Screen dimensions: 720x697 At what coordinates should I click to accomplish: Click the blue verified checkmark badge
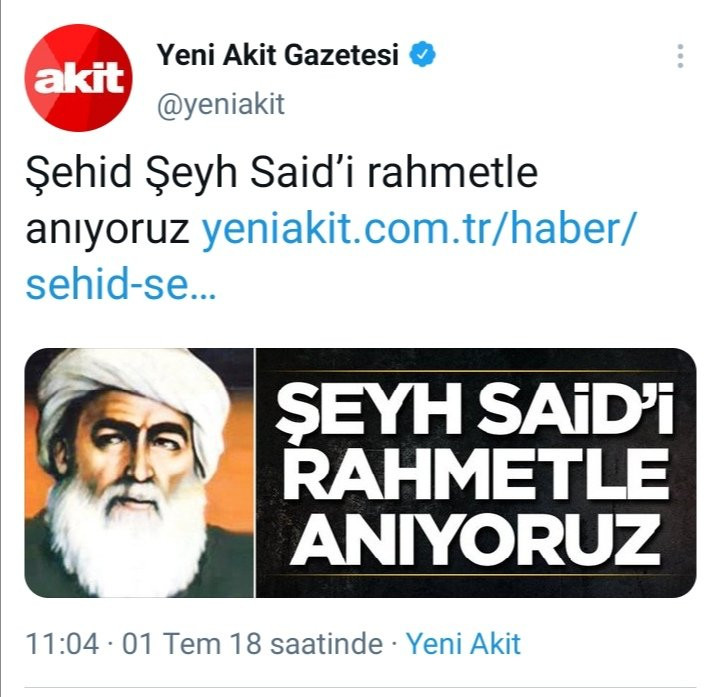[422, 54]
